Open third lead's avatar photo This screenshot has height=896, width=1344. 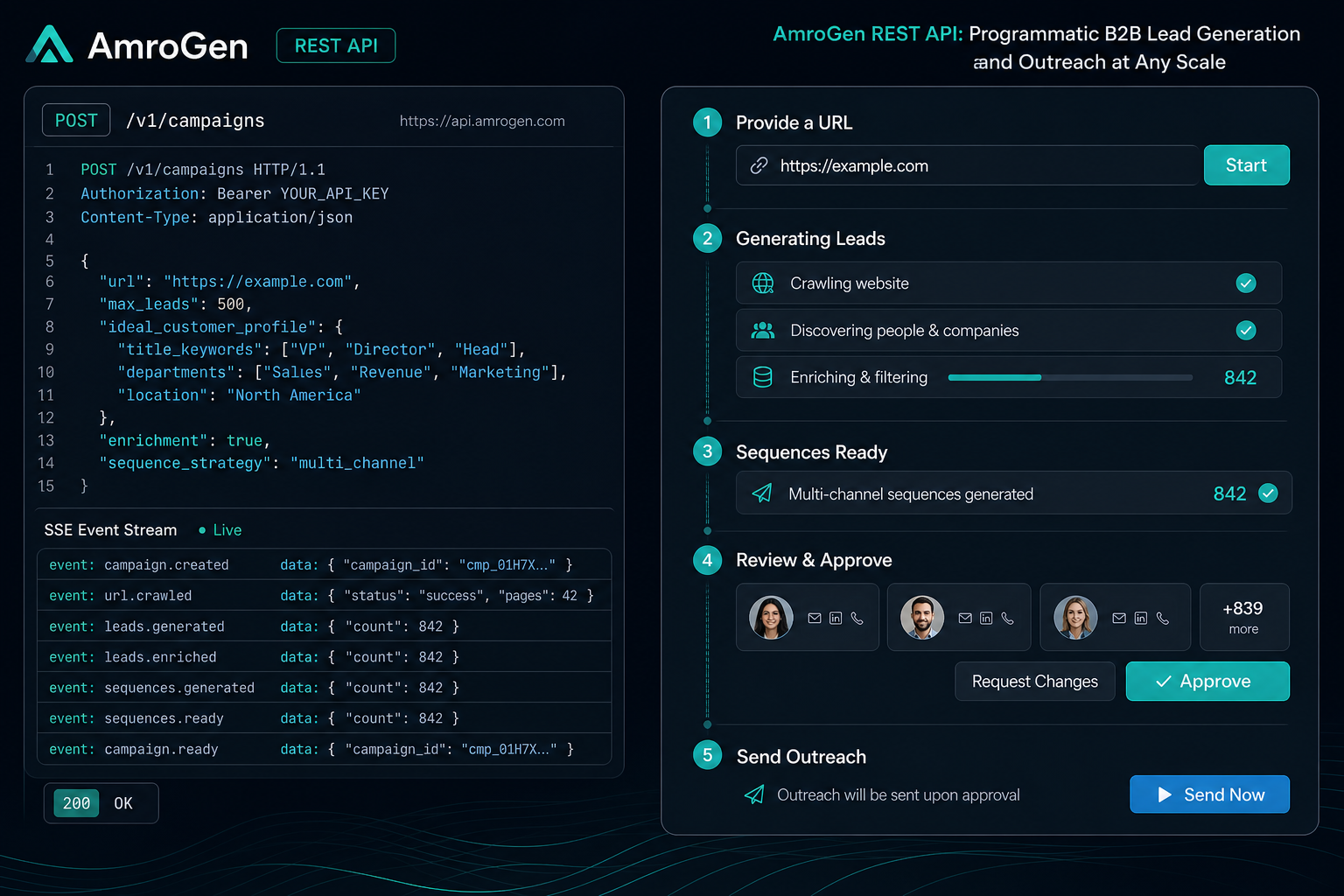[1075, 618]
